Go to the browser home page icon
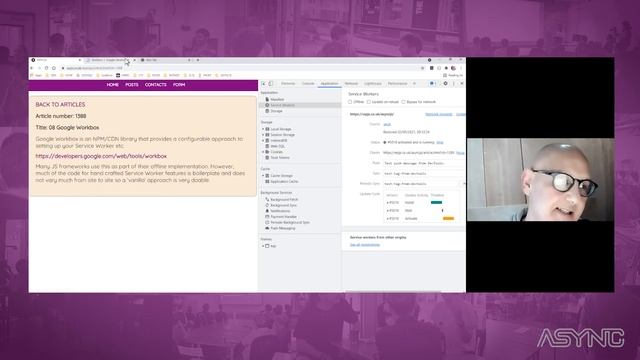Screen dimensions: 640x360 53,68
